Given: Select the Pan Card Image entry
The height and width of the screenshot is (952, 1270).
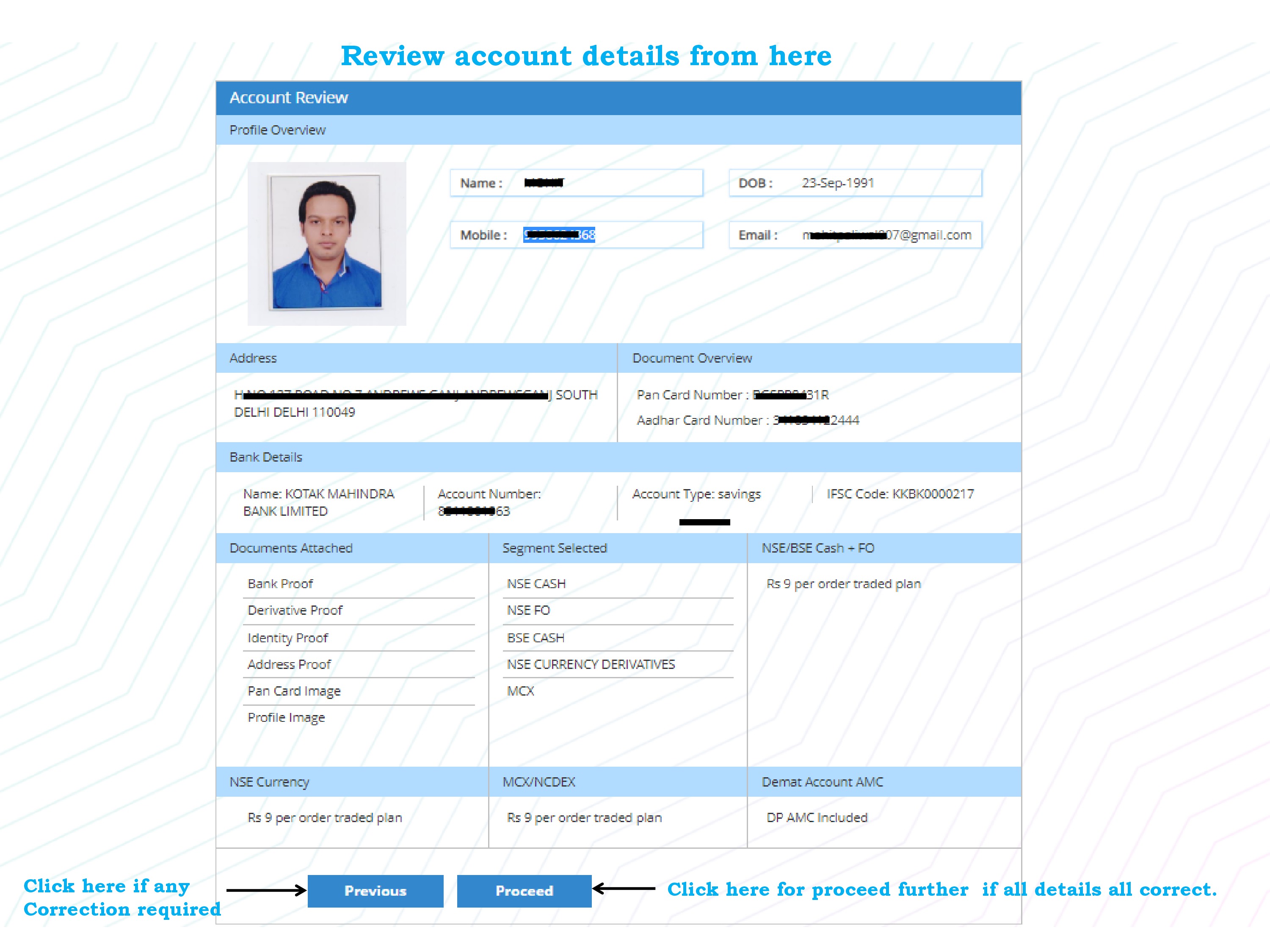Looking at the screenshot, I should click(x=294, y=691).
